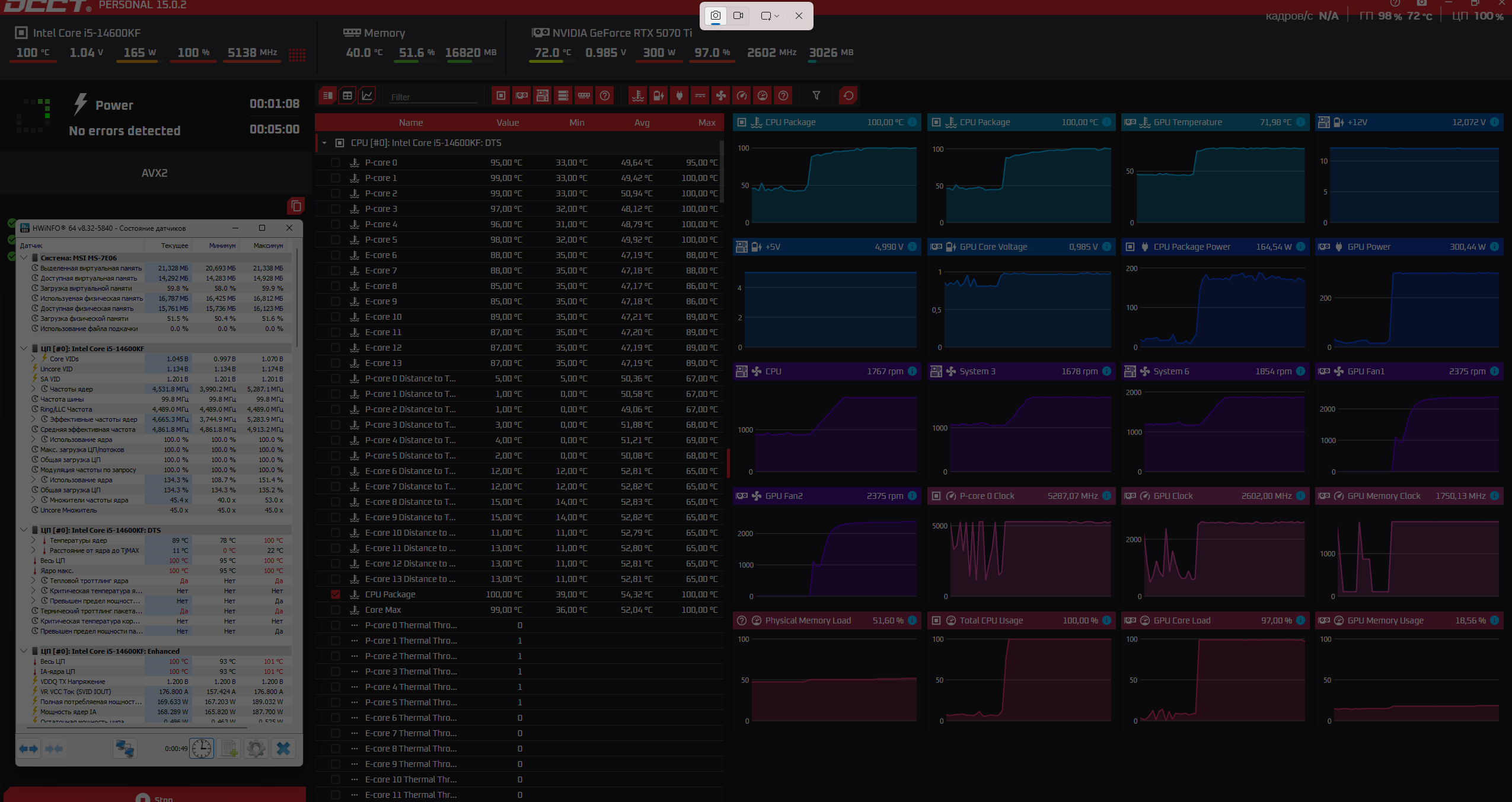
Task: Enable the Core Max row checkbox
Action: tap(336, 610)
